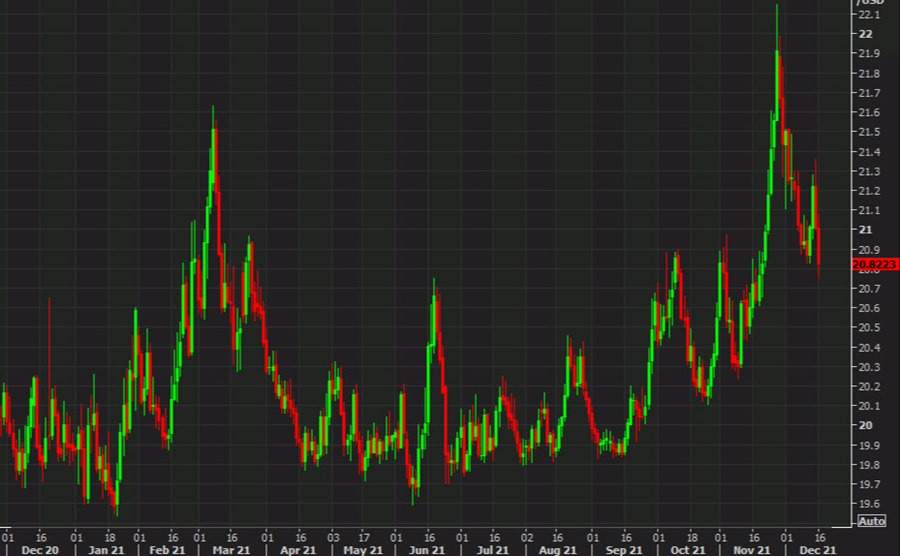
Task: Click the 03 date tick above May 21
Action: coord(333,538)
